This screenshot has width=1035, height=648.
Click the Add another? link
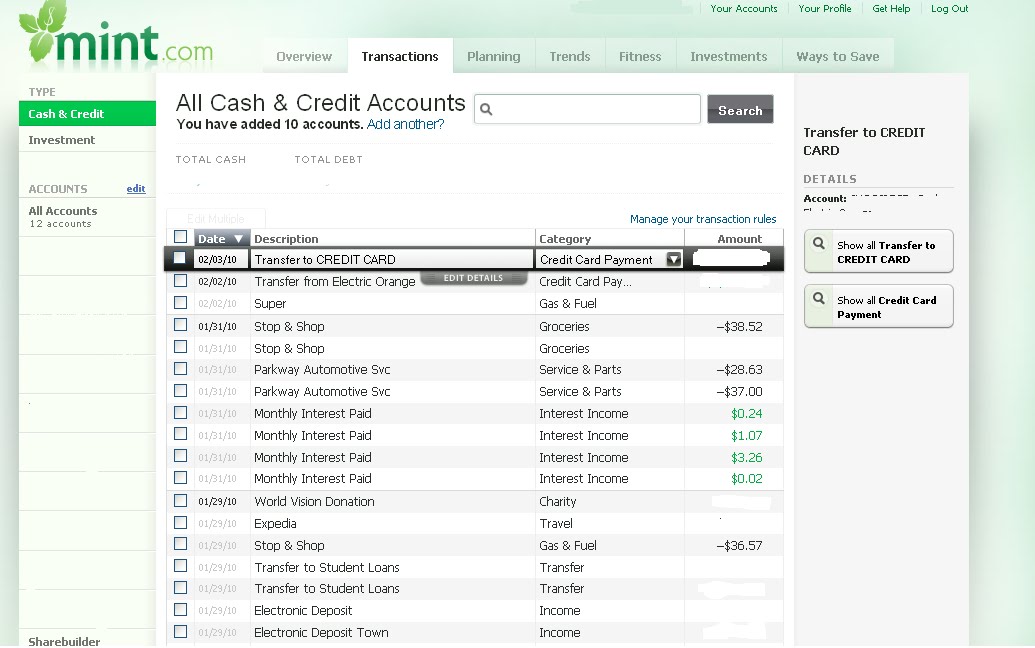click(x=405, y=124)
